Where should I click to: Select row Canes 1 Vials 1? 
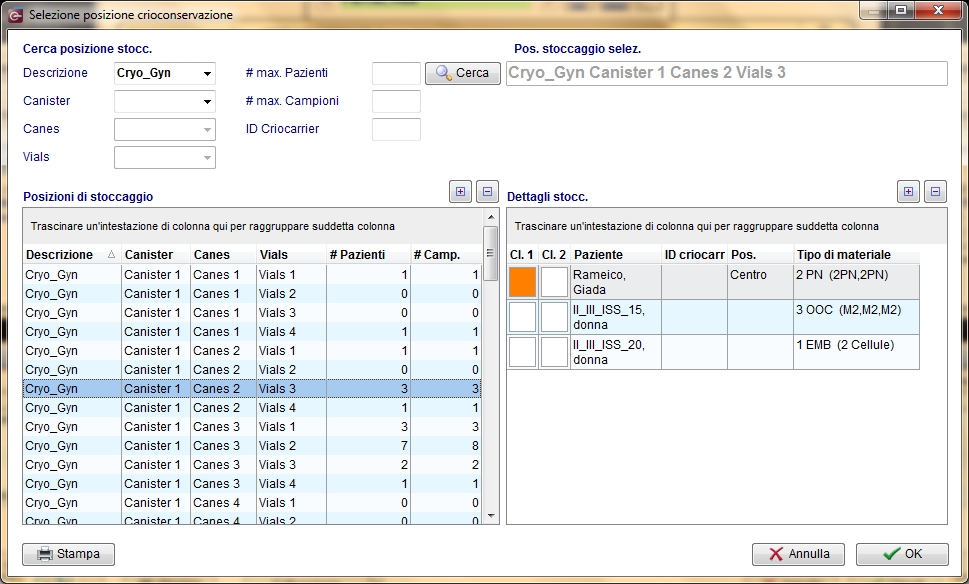(x=252, y=275)
